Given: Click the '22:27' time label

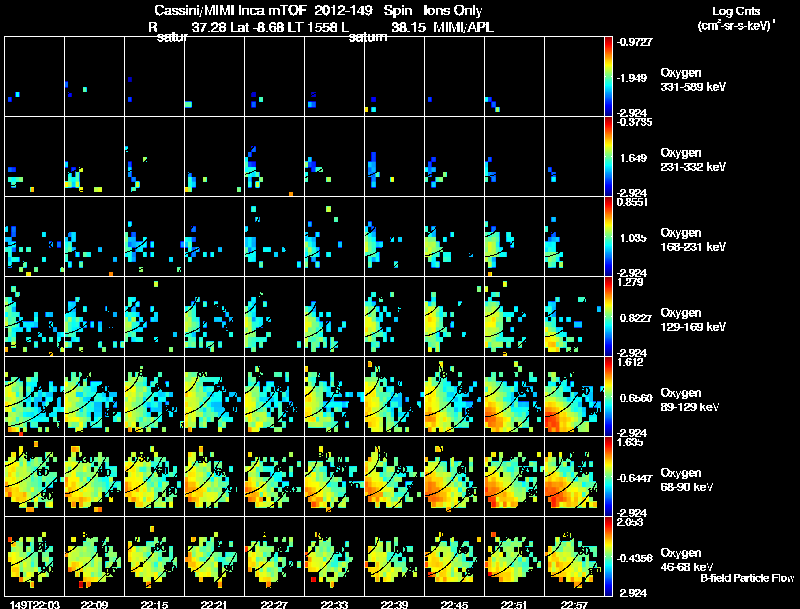Looking at the screenshot, I should 274,604.
